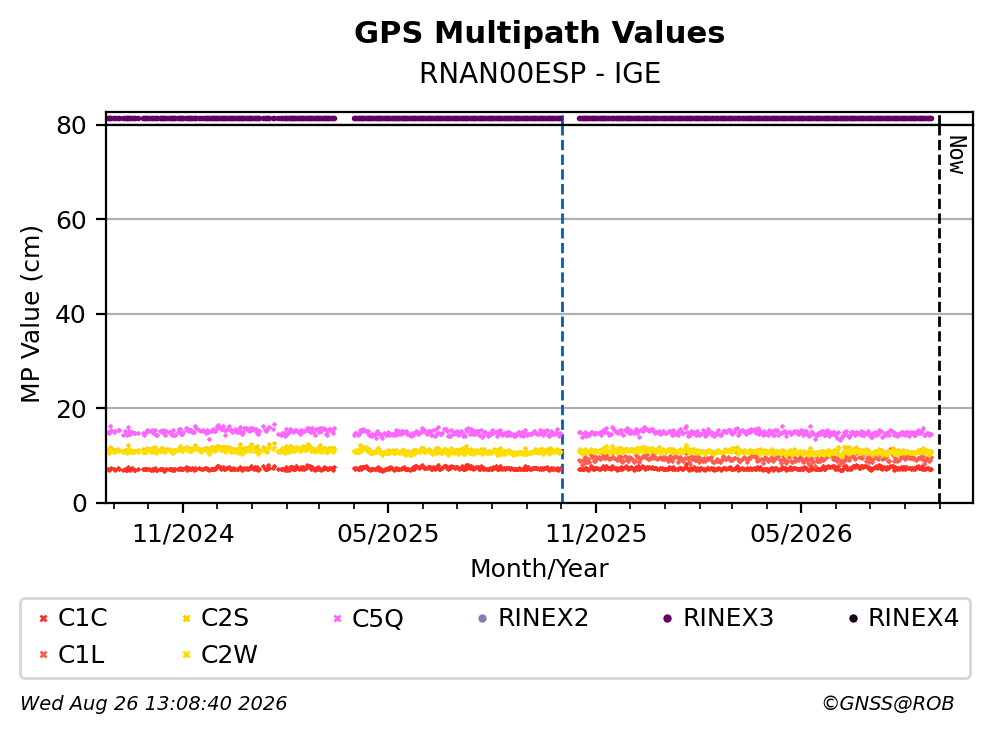
Task: Click the C1C red legend marker
Action: (x=43, y=619)
